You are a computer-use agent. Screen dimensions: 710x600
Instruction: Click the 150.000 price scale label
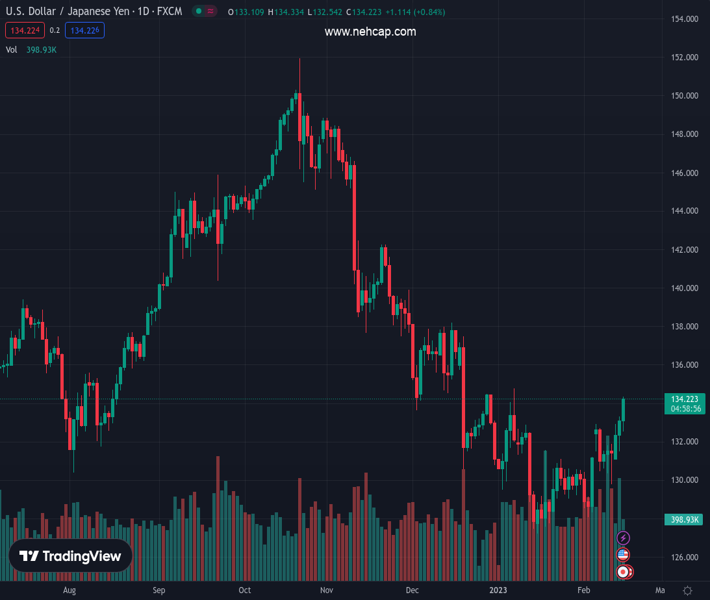tap(684, 96)
